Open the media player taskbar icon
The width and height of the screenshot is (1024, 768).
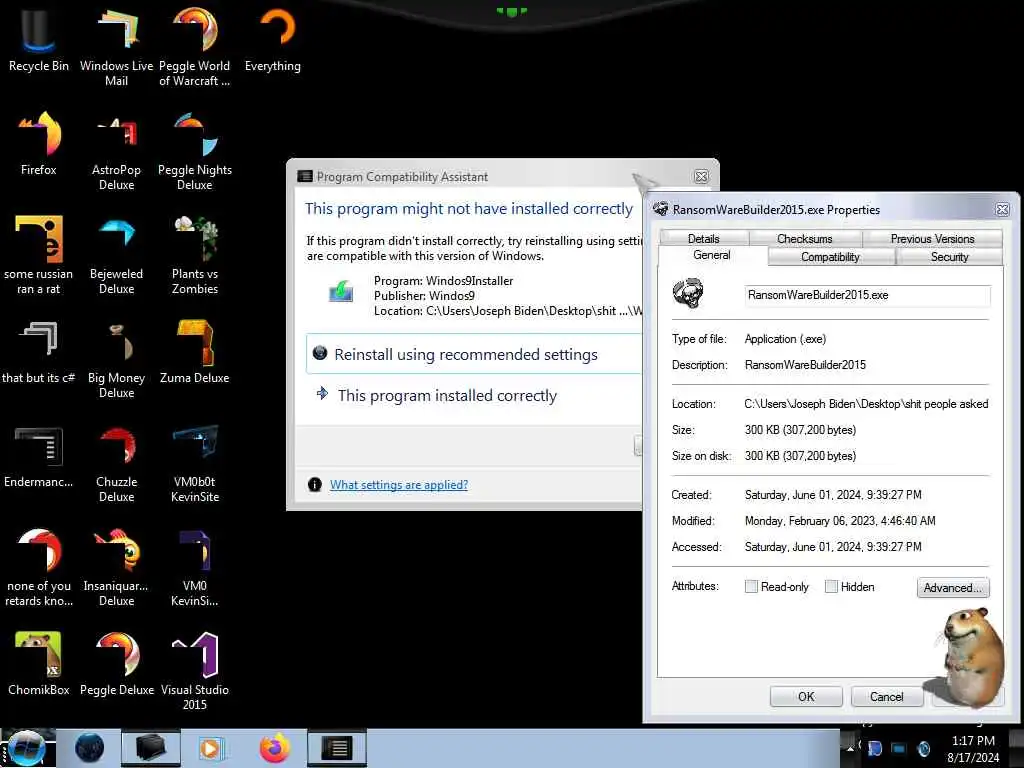point(210,748)
